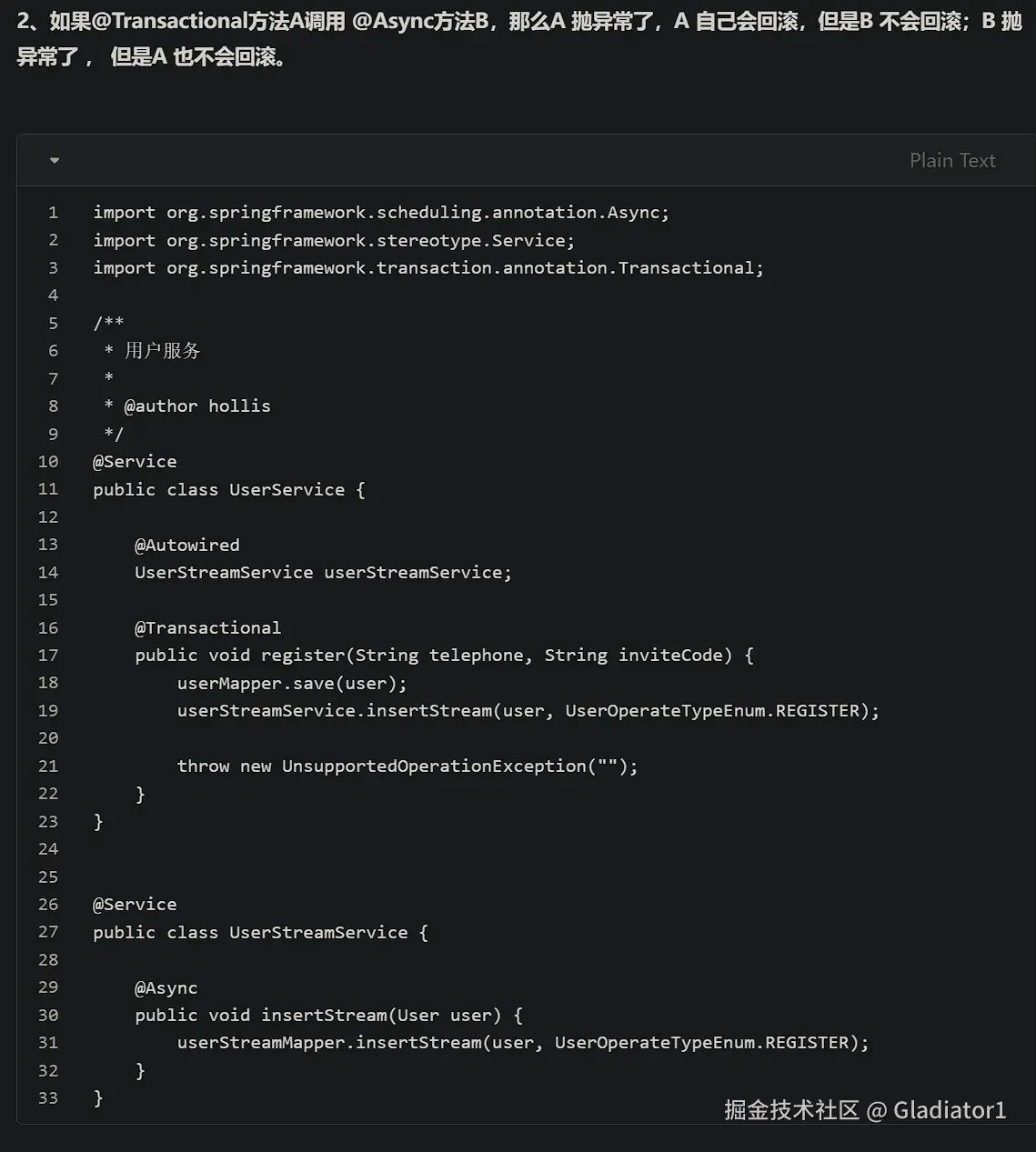The image size is (1036, 1152).
Task: Click the 'public class UserService' declaration
Action: pyautogui.click(x=228, y=490)
